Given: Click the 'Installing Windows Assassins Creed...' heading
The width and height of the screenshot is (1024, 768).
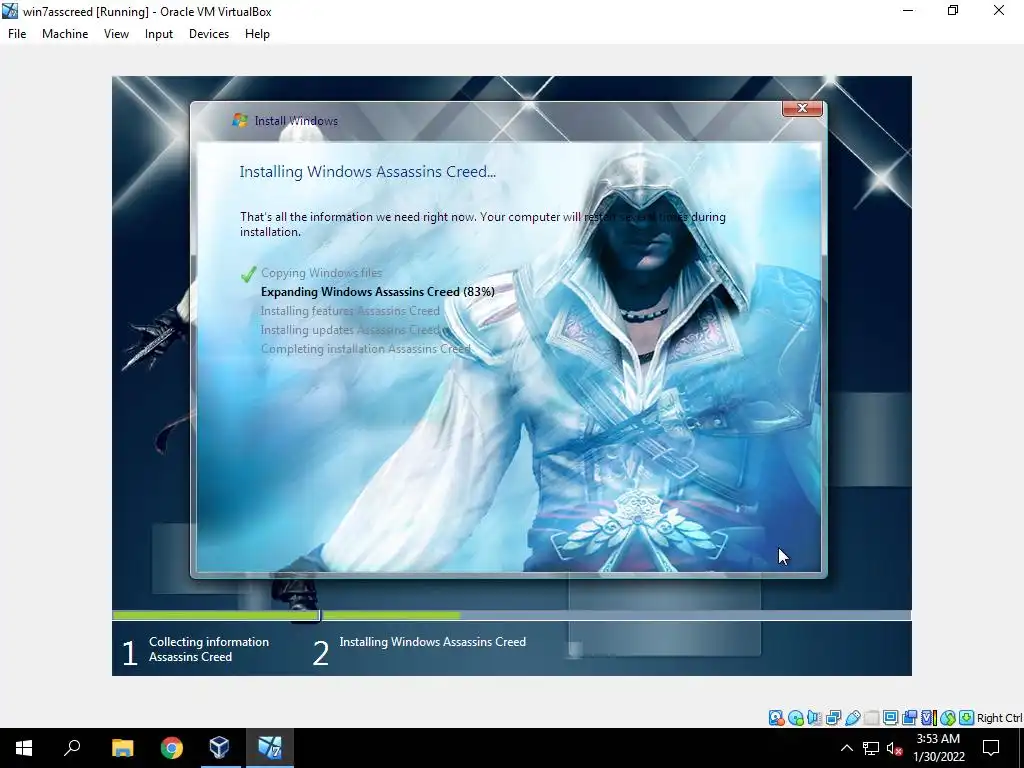Looking at the screenshot, I should [x=368, y=172].
